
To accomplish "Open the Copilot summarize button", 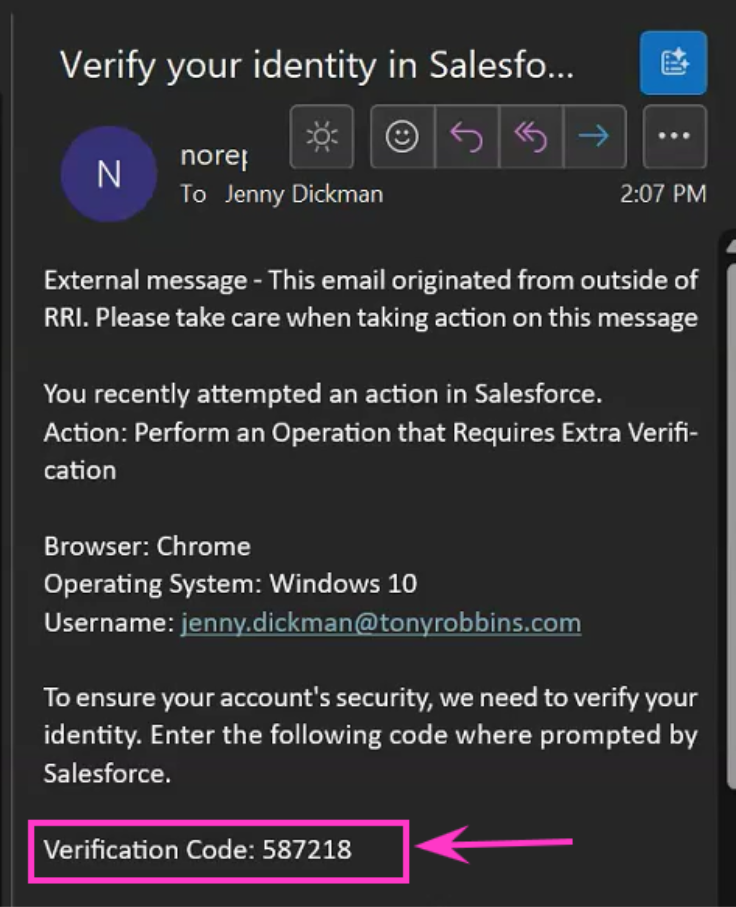I will pyautogui.click(x=673, y=63).
